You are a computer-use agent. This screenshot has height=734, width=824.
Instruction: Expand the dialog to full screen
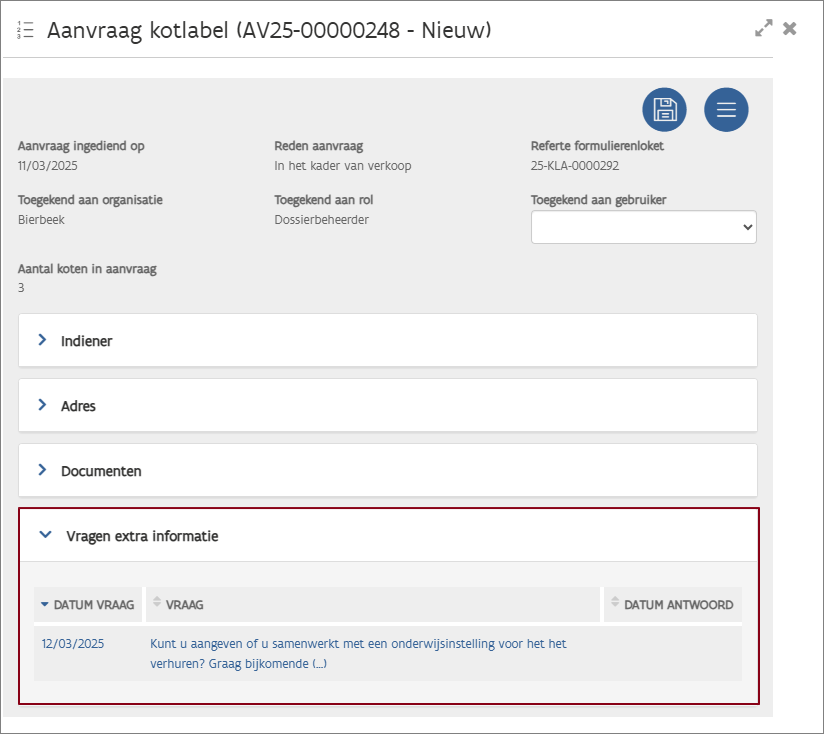764,29
